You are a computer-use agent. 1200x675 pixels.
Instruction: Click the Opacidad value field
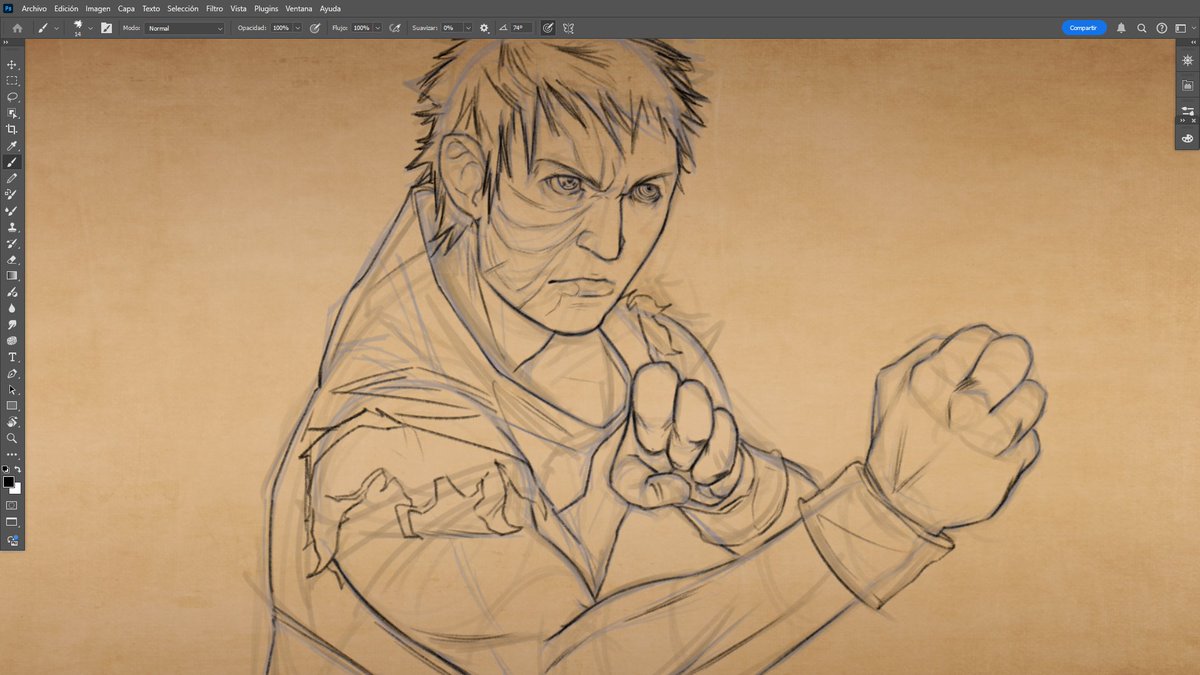pos(280,28)
